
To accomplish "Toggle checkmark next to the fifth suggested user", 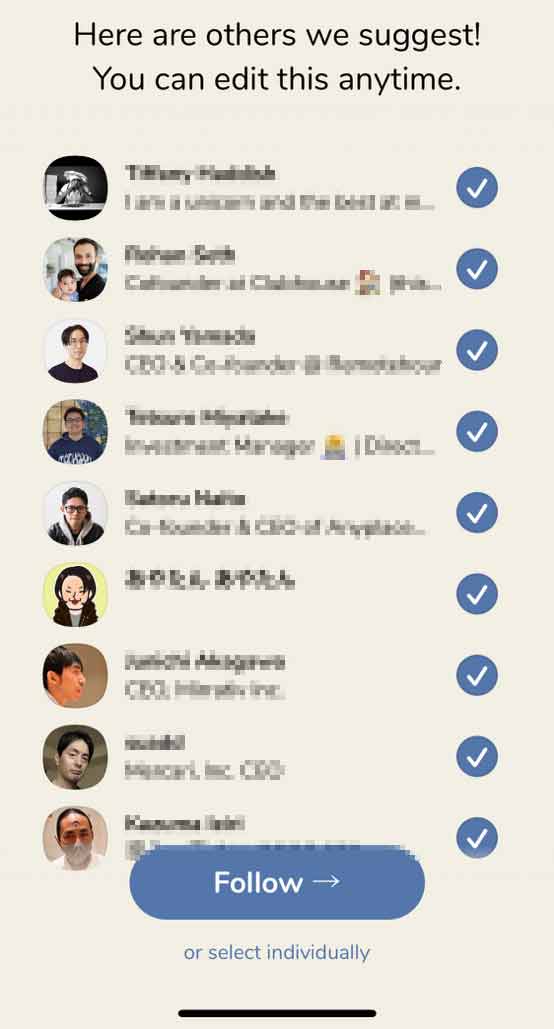I will (477, 513).
